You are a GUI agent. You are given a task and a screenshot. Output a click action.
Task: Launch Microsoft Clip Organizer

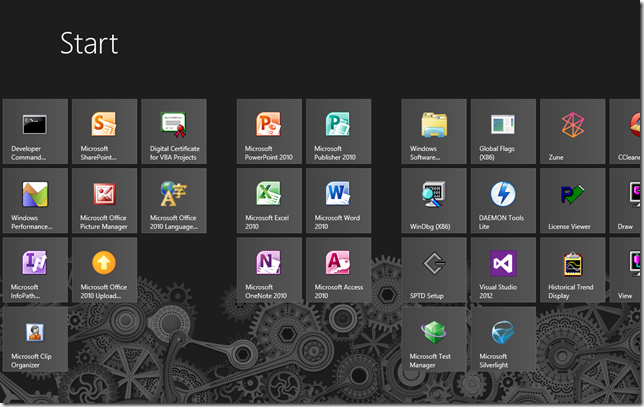coord(35,339)
